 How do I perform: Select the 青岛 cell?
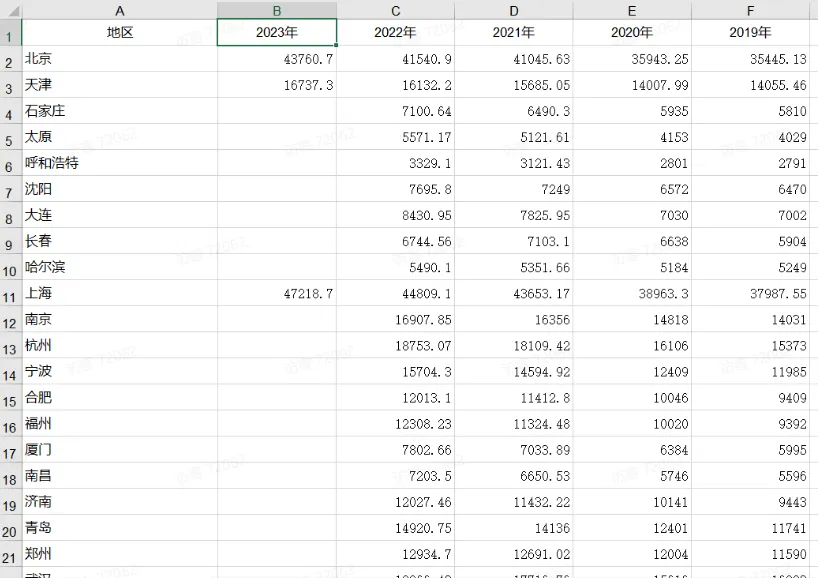120,527
